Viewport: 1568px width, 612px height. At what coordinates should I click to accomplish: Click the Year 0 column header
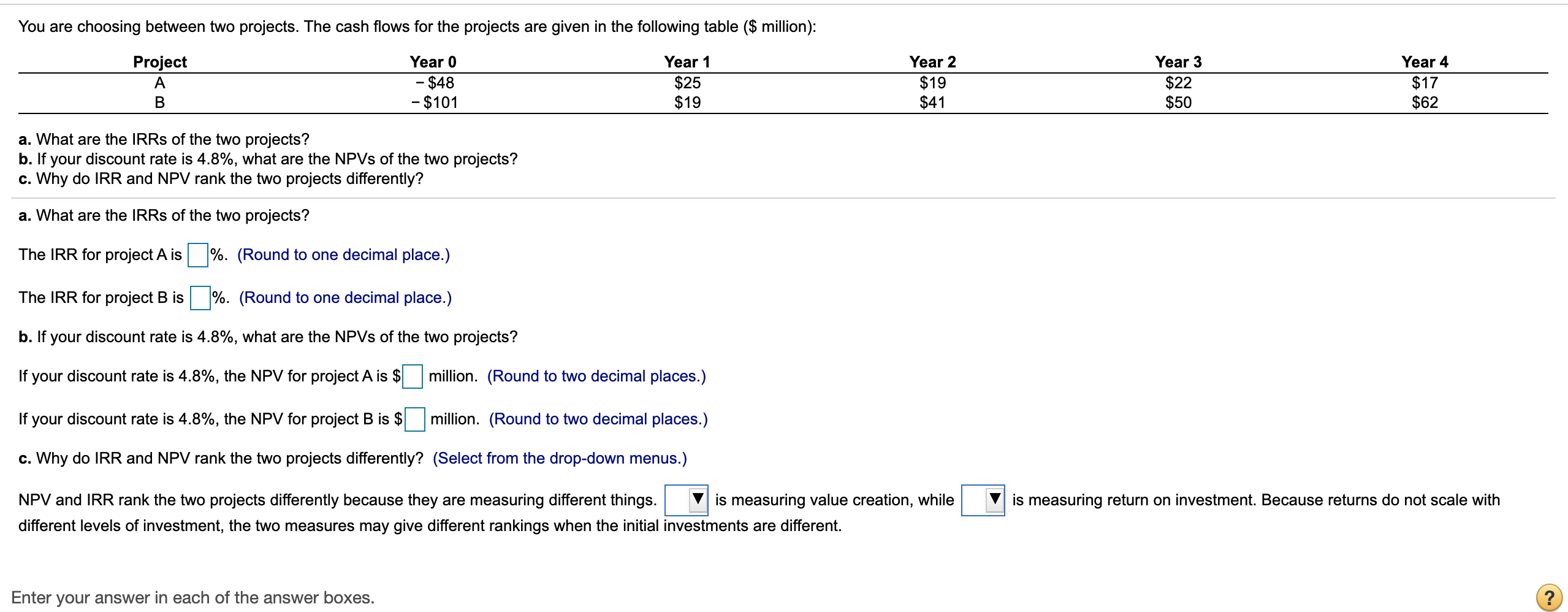pos(432,61)
